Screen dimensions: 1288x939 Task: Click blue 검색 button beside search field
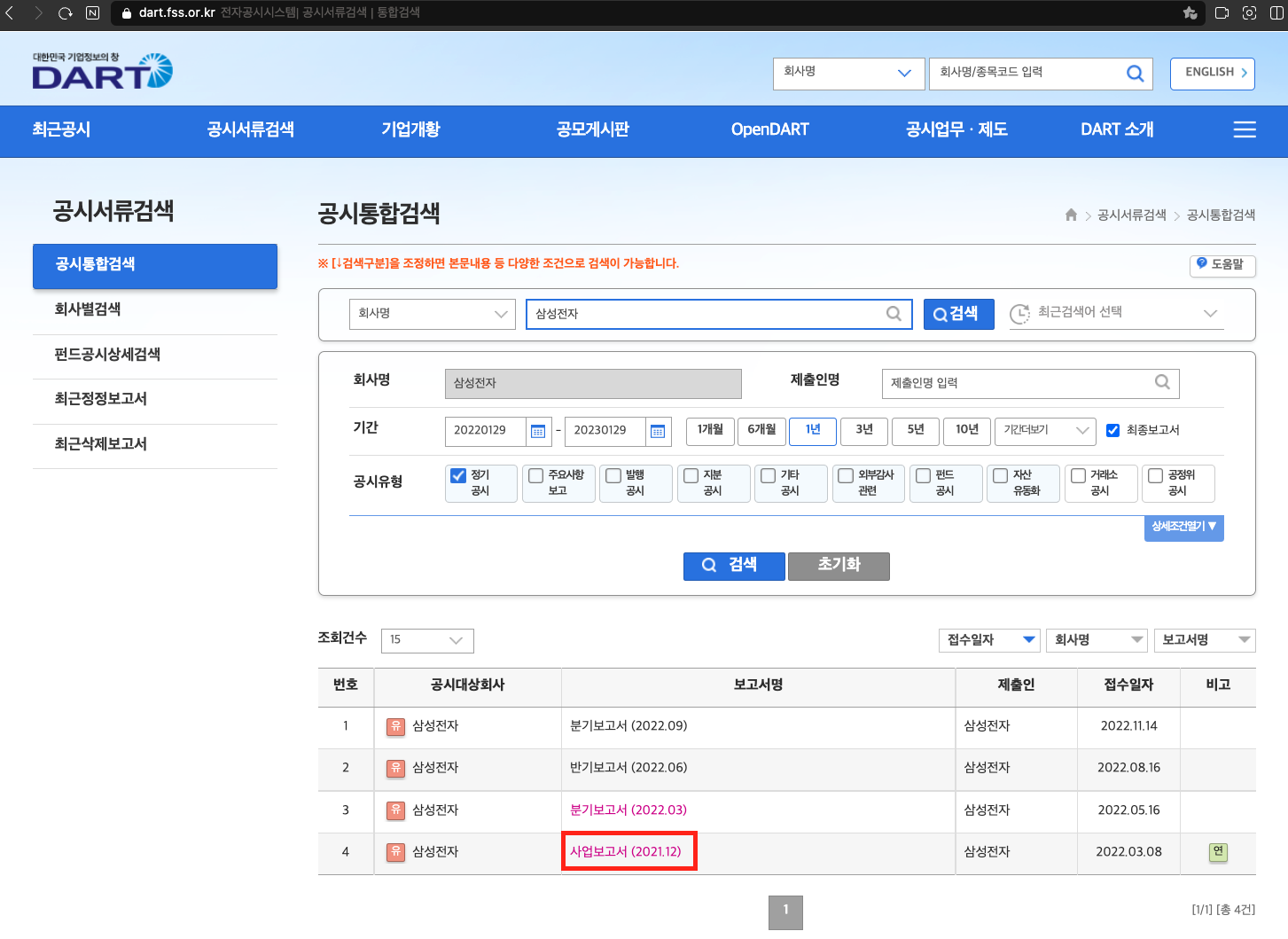(959, 314)
